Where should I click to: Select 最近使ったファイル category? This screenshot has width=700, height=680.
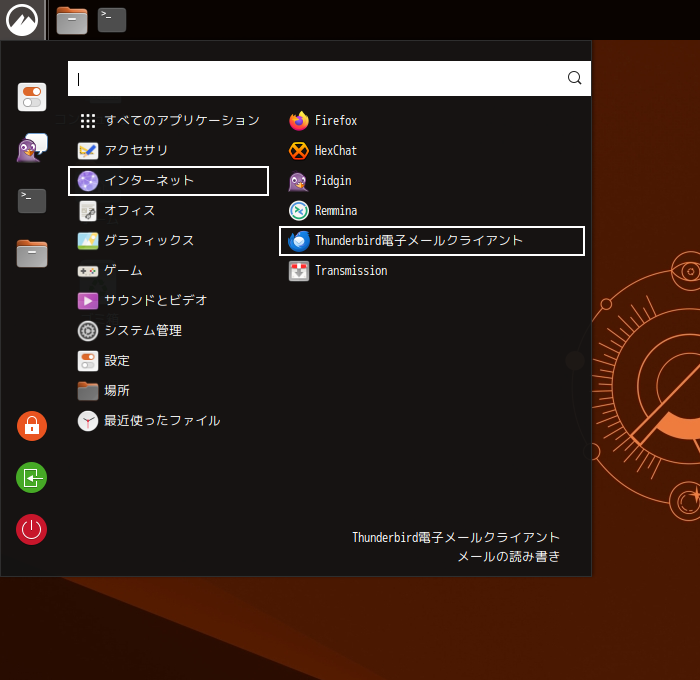click(x=168, y=421)
